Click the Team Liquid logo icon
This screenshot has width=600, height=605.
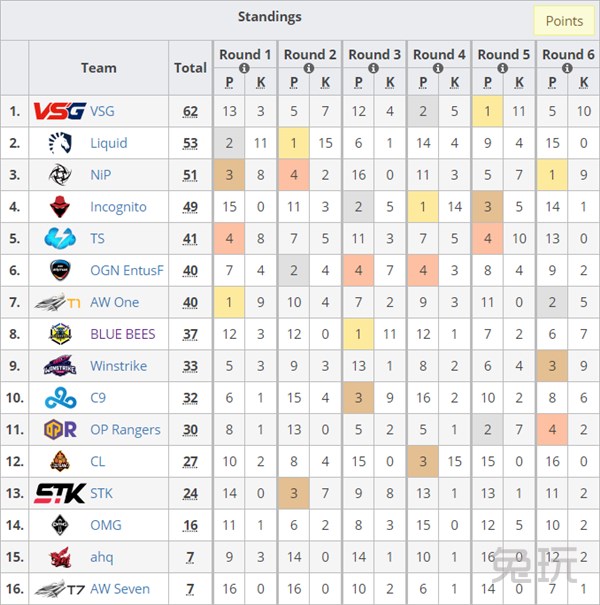(x=59, y=143)
